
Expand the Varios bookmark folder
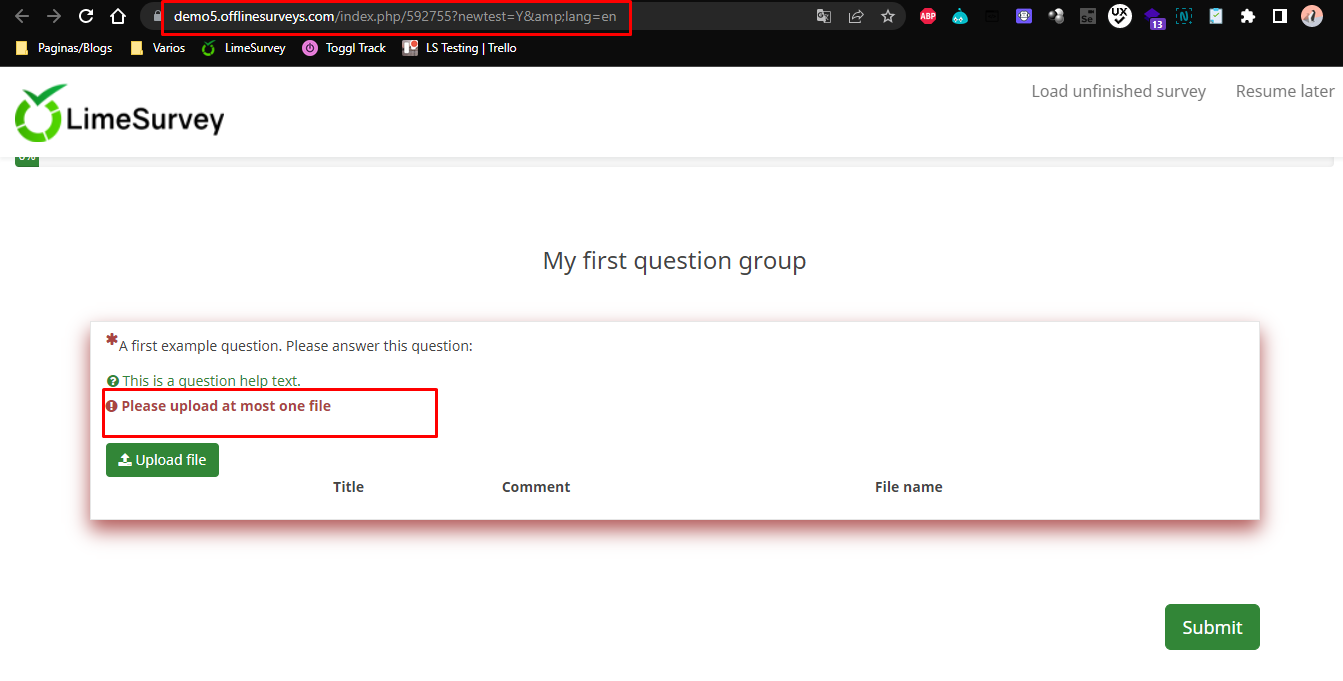(158, 48)
